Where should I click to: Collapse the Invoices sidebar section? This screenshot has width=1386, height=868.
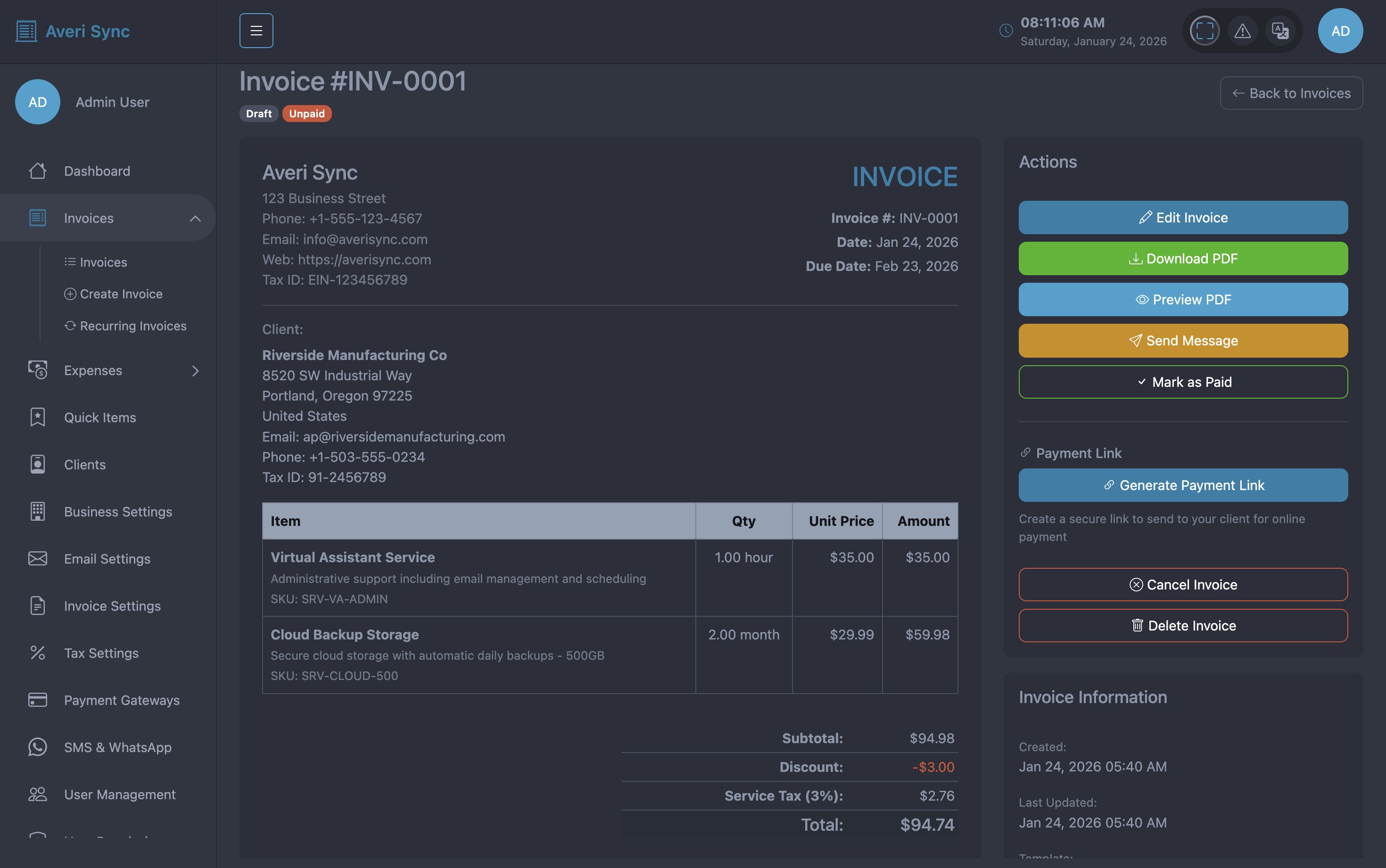click(x=195, y=218)
